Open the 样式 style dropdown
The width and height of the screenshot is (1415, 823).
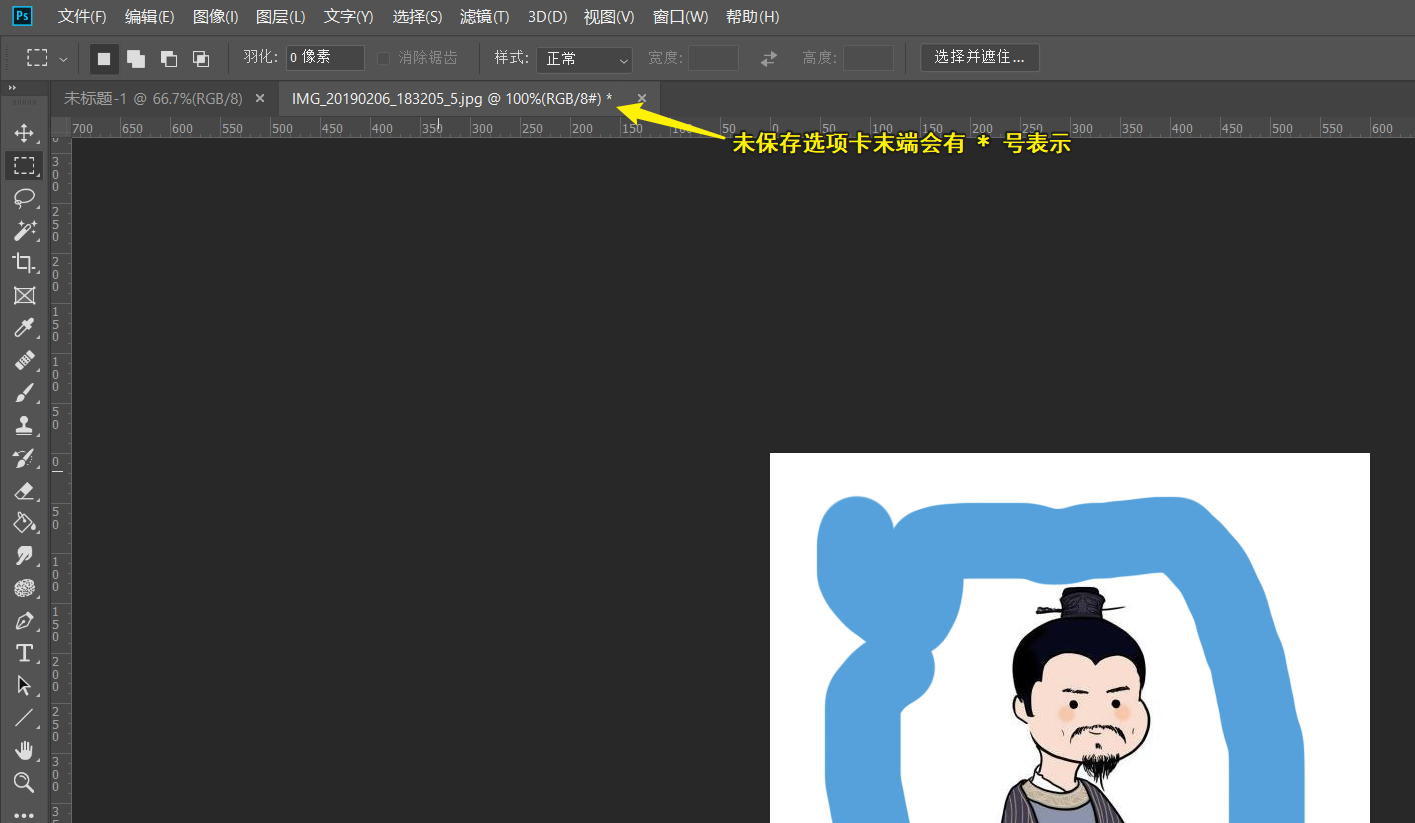tap(584, 59)
